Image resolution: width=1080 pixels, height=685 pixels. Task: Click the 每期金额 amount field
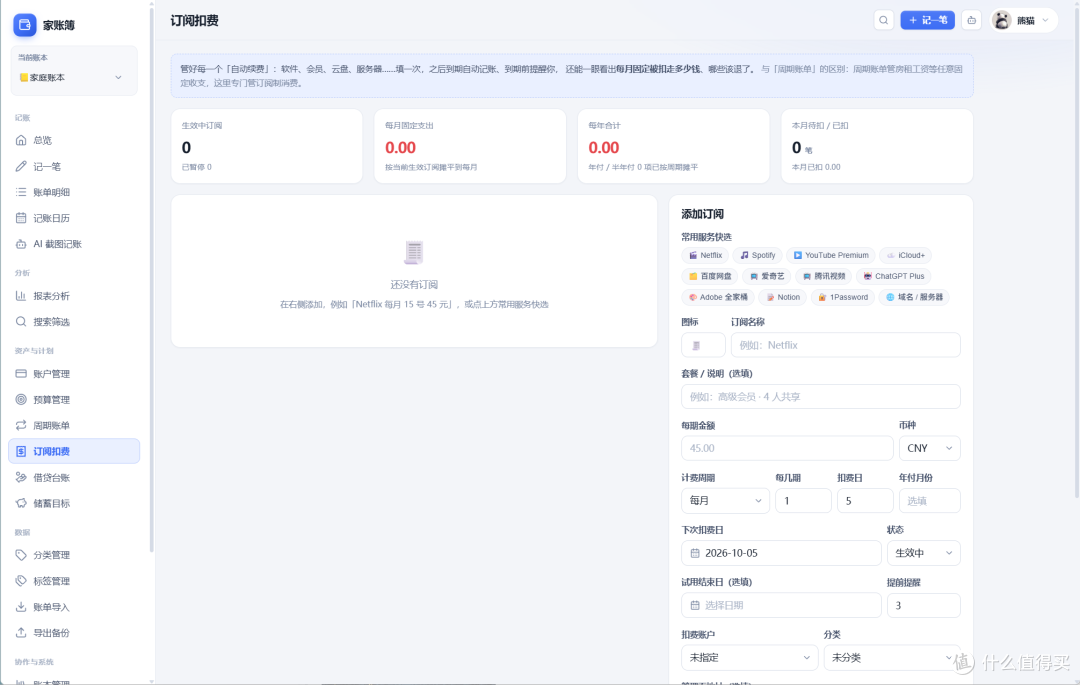point(787,448)
